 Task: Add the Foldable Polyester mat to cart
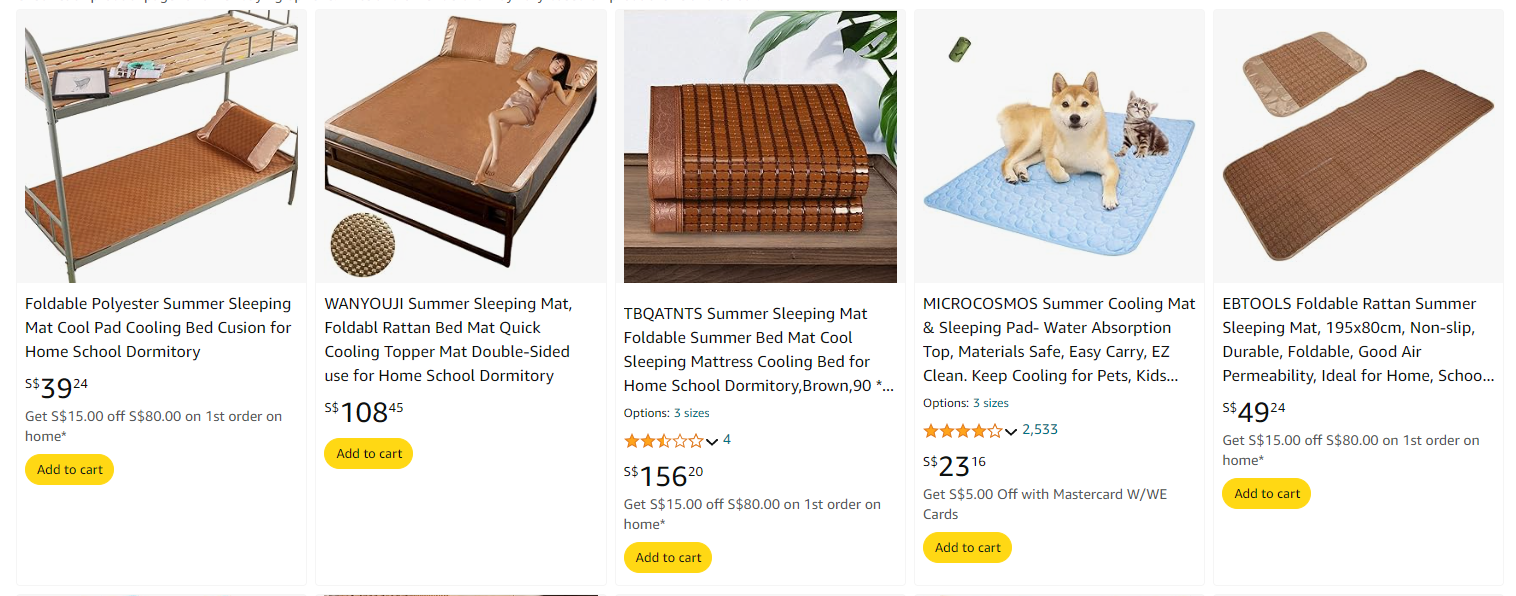click(x=70, y=470)
